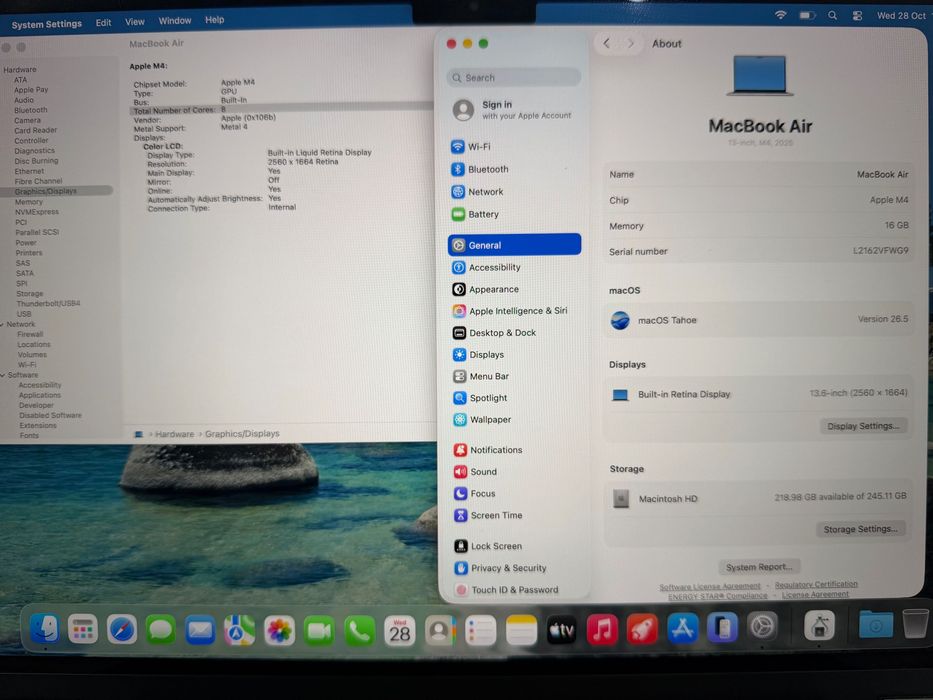This screenshot has height=700, width=933.
Task: Select the General sidebar item
Action: tap(514, 245)
